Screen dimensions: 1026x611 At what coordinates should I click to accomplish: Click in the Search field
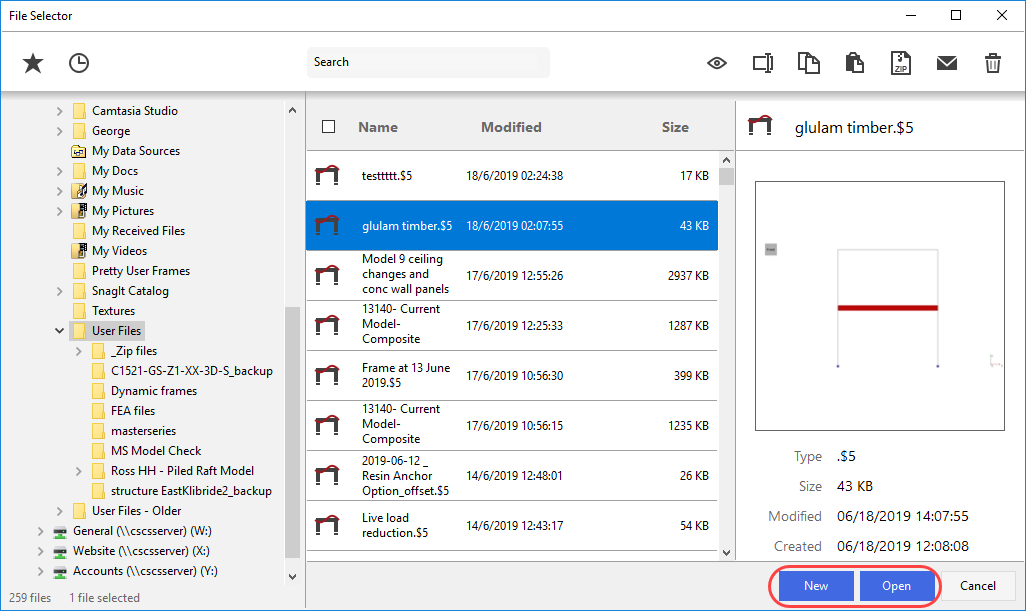pyautogui.click(x=428, y=62)
